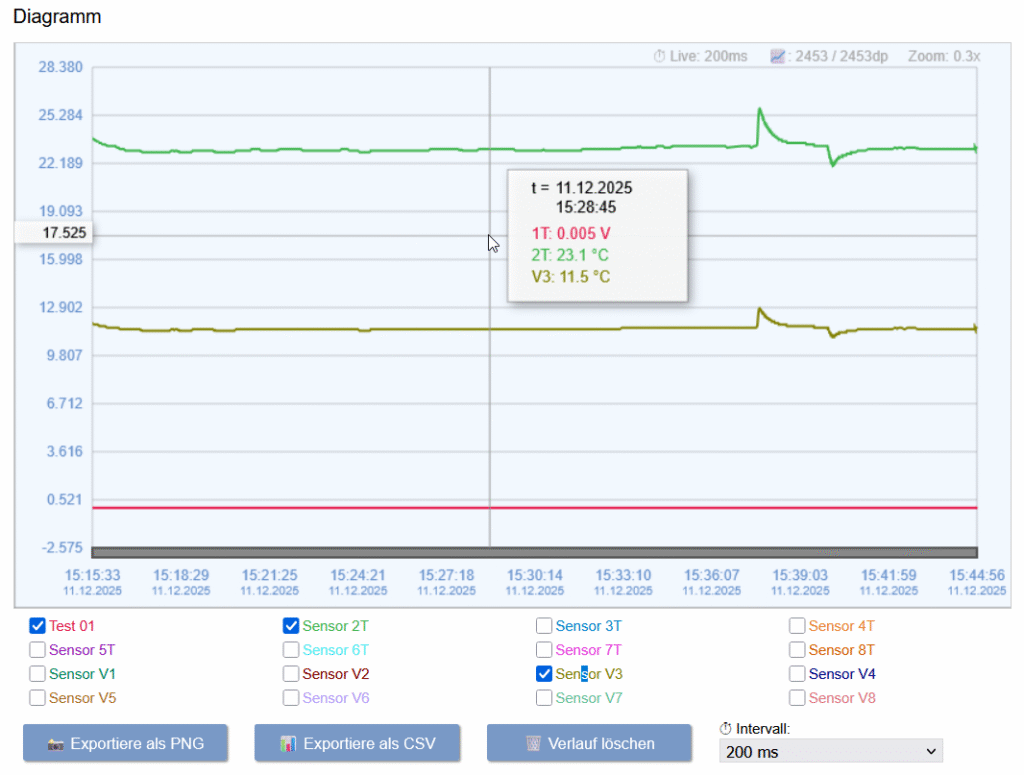Click the camera icon on the PNG export button
This screenshot has height=775, width=1024.
[x=56, y=744]
